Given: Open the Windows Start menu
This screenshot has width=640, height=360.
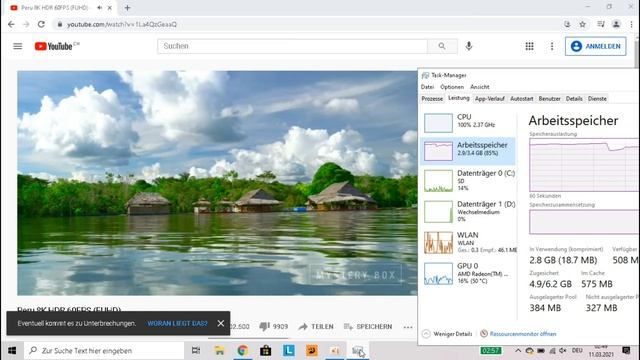Looking at the screenshot, I should 12,351.
